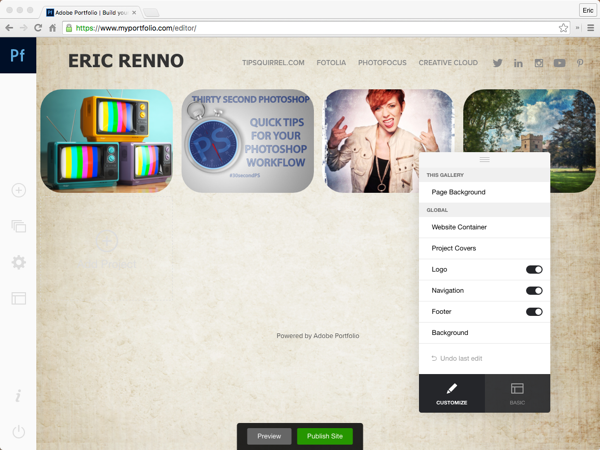Click the browser home icon

(x=52, y=28)
